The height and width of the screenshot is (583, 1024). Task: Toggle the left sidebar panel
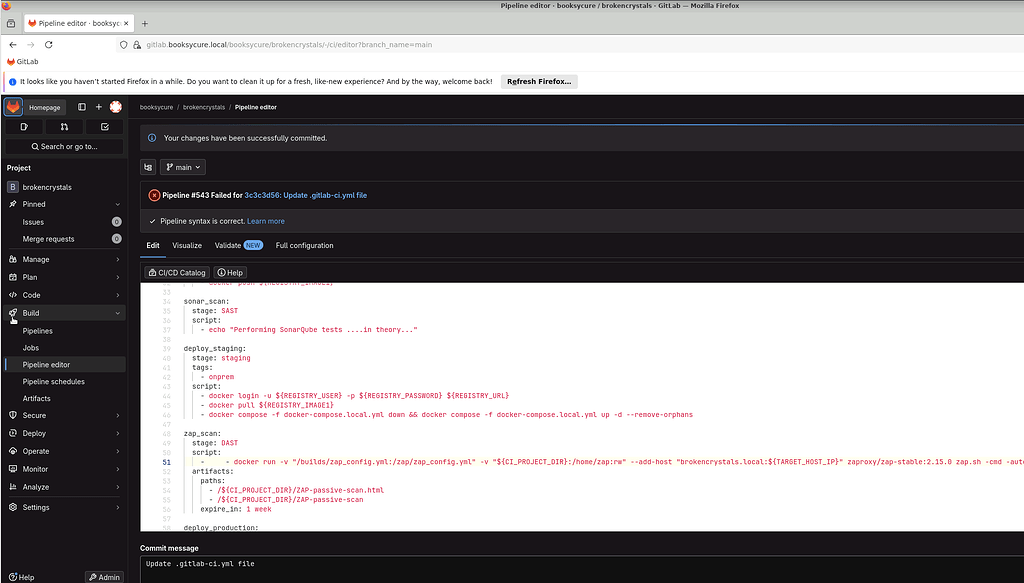(81, 107)
